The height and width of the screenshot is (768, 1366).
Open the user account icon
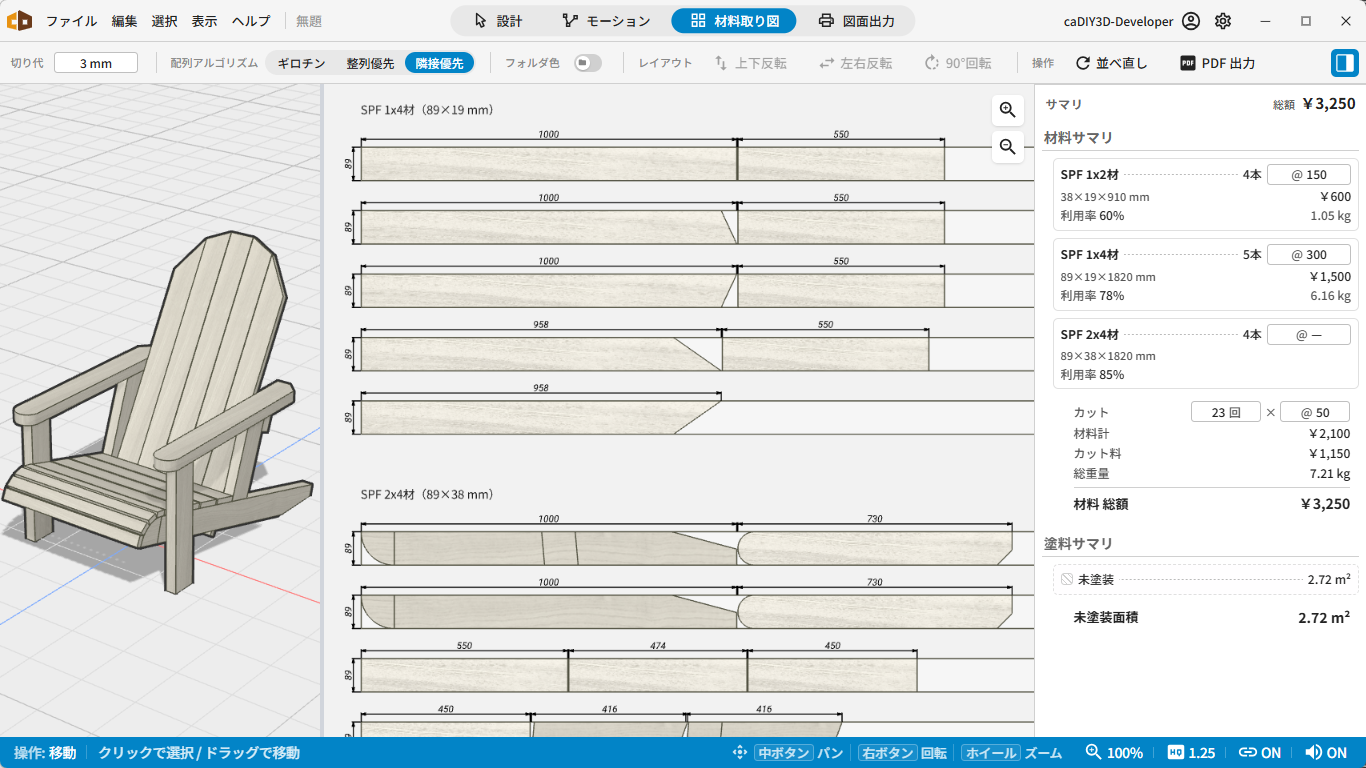(x=1190, y=21)
